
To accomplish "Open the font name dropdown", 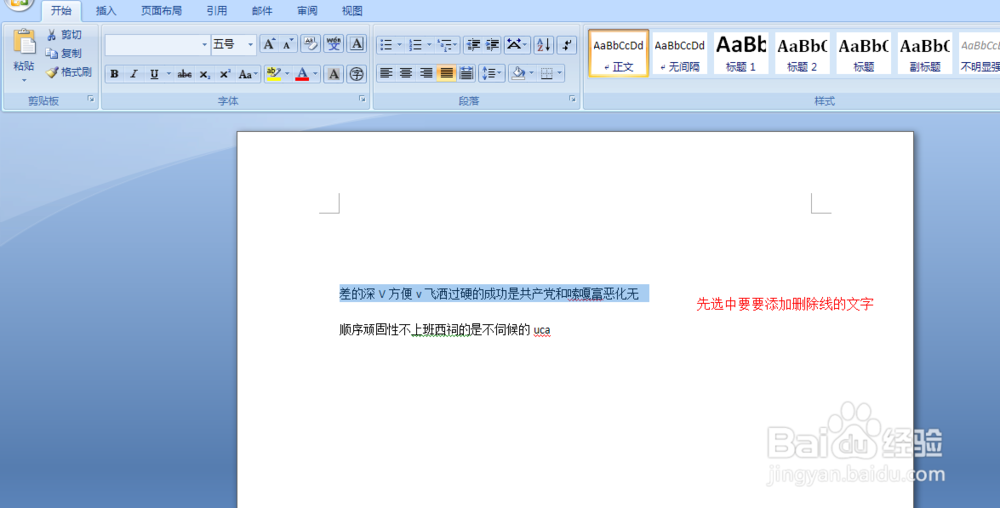I will [205, 45].
